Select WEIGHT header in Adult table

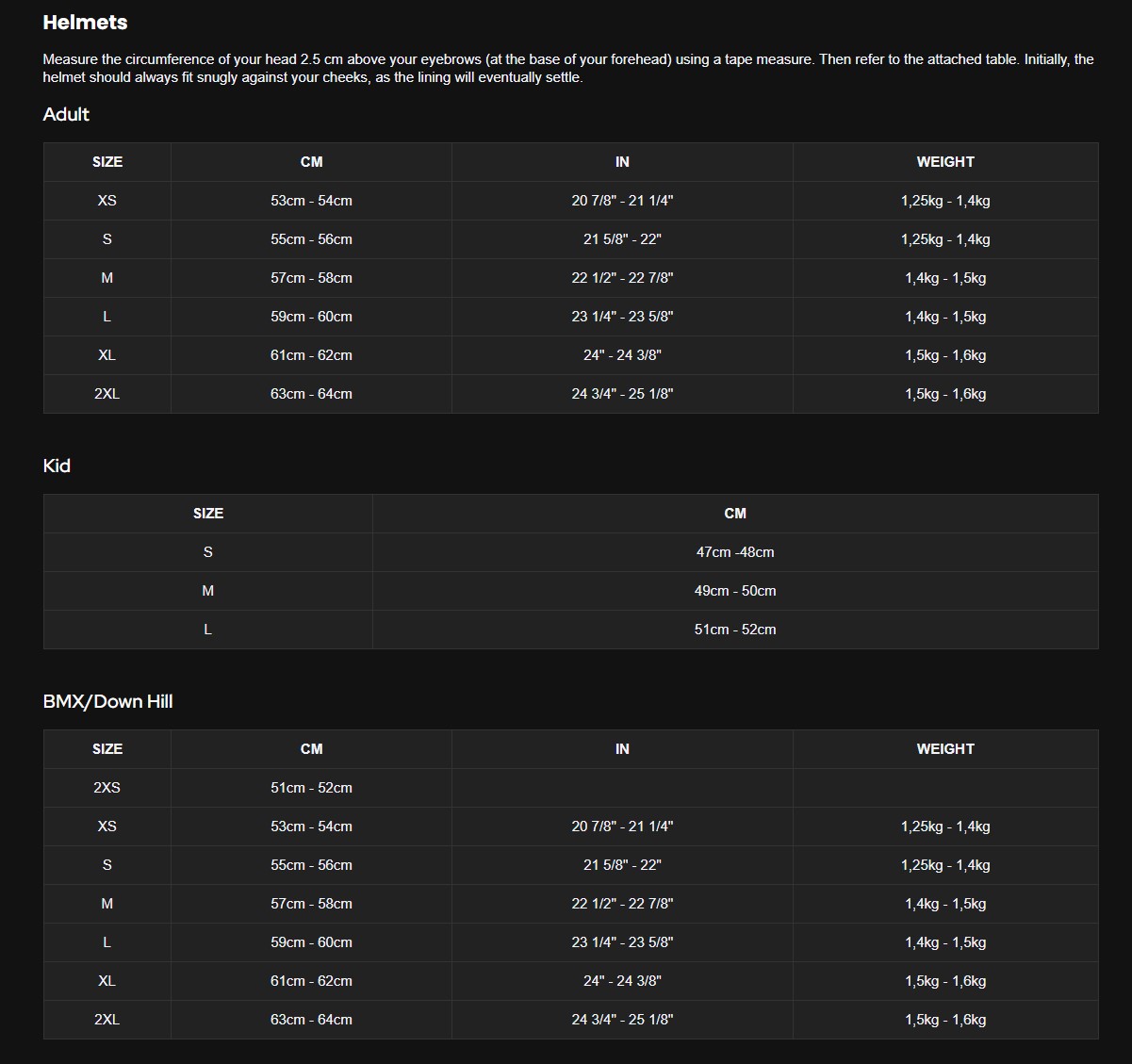click(x=945, y=162)
